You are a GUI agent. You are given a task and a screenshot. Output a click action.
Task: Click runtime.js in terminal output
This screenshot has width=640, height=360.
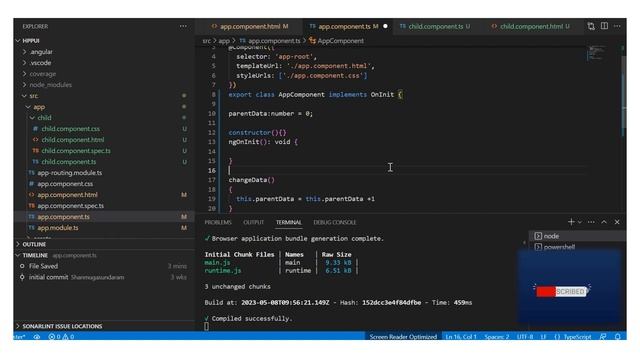222,271
